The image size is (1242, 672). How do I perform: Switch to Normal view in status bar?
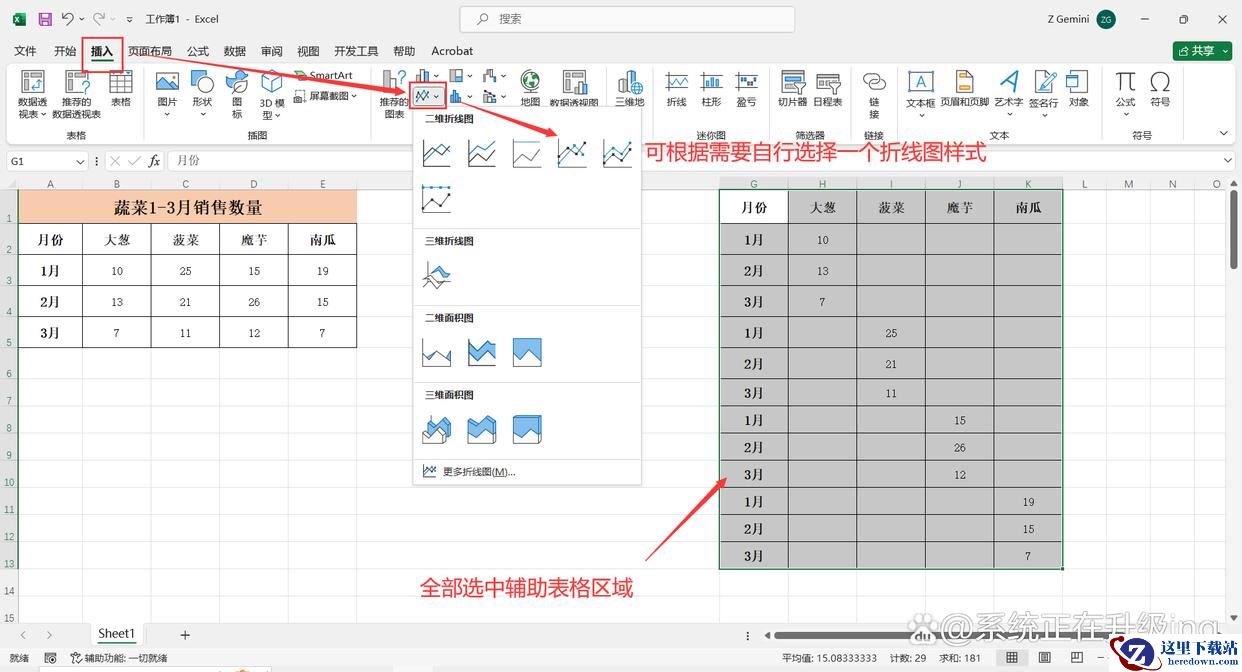tap(1012, 657)
